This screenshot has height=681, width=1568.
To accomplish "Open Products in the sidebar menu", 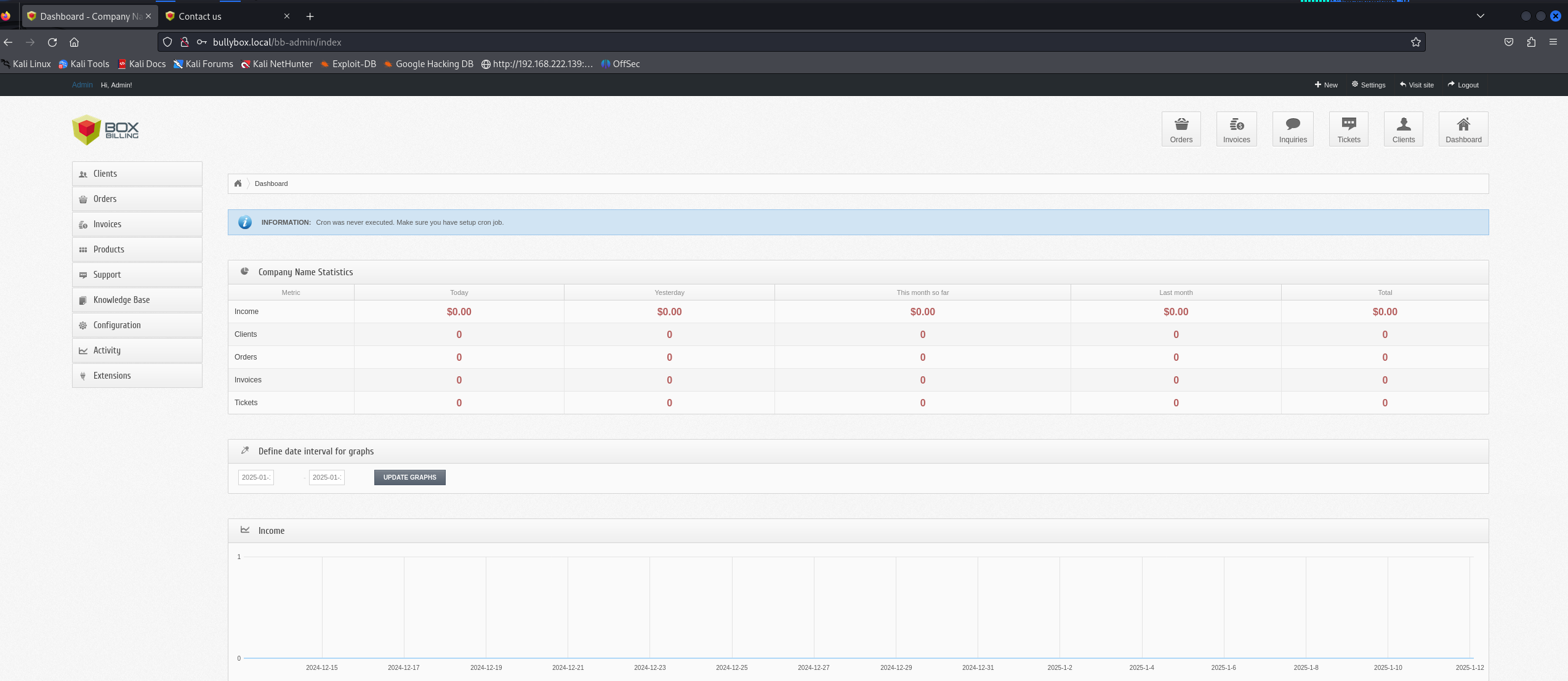I will [137, 249].
